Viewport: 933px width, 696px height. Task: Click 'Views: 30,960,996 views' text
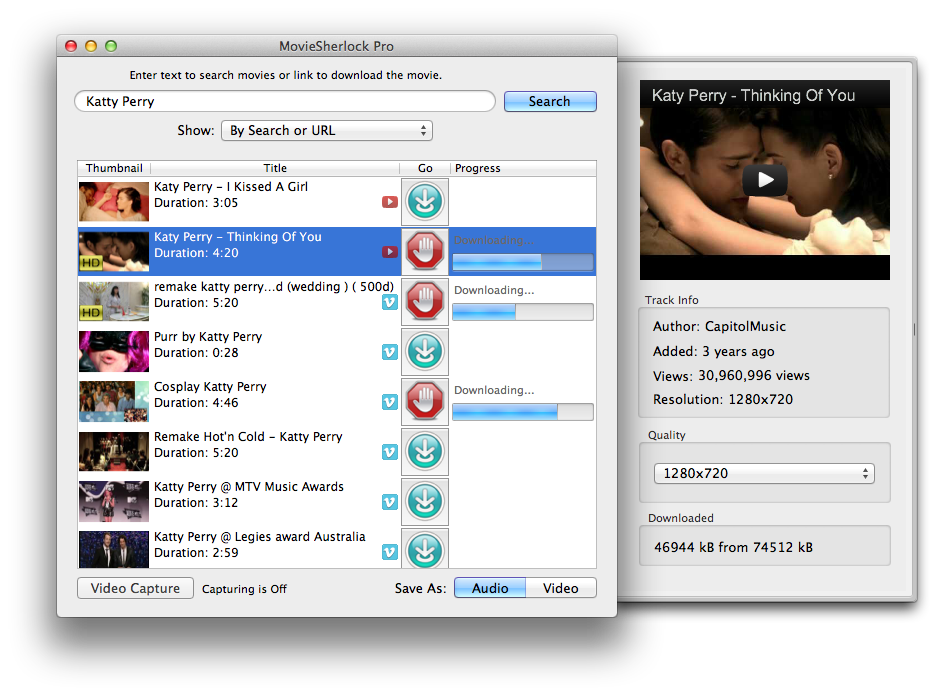click(x=731, y=375)
